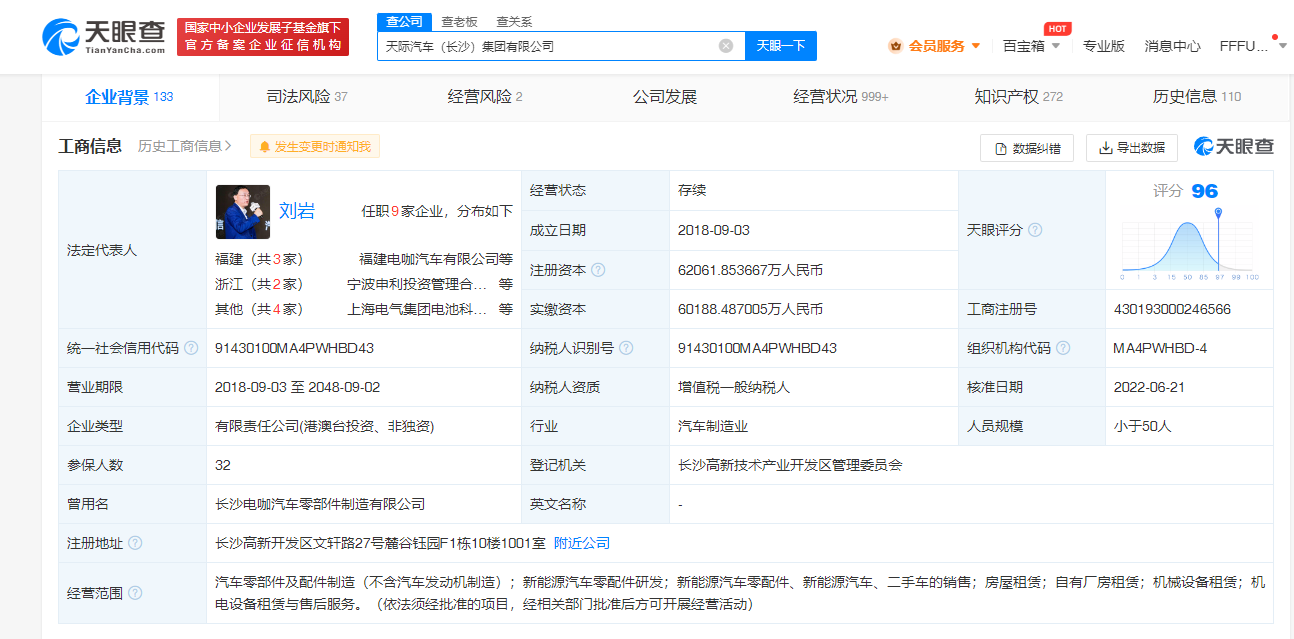Click 曾用名 value 长沙电咖汽车零部件制造有限公司
Viewport: 1294px width, 639px height.
320,504
